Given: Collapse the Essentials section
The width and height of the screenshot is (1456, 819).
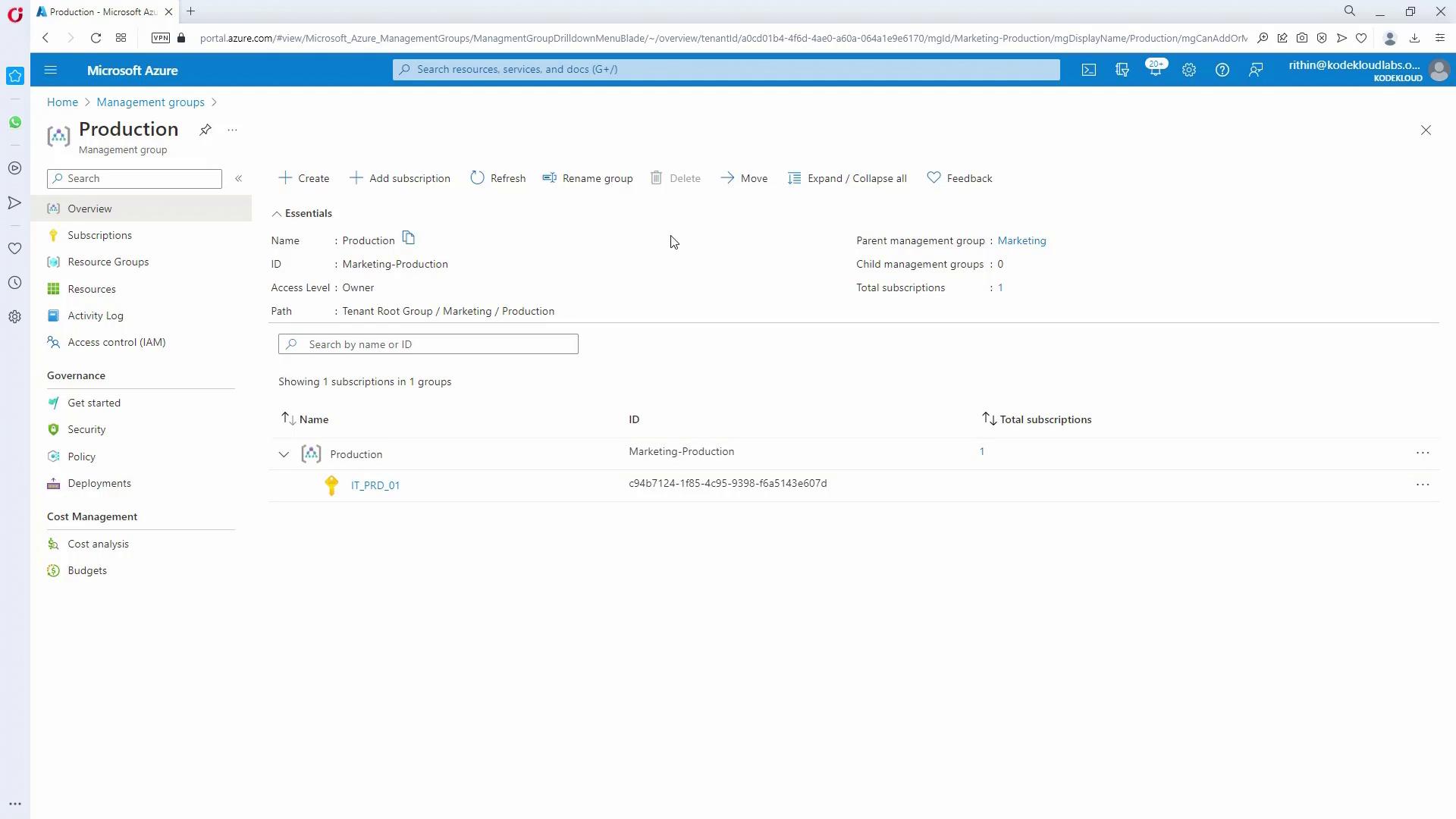Looking at the screenshot, I should click(277, 214).
